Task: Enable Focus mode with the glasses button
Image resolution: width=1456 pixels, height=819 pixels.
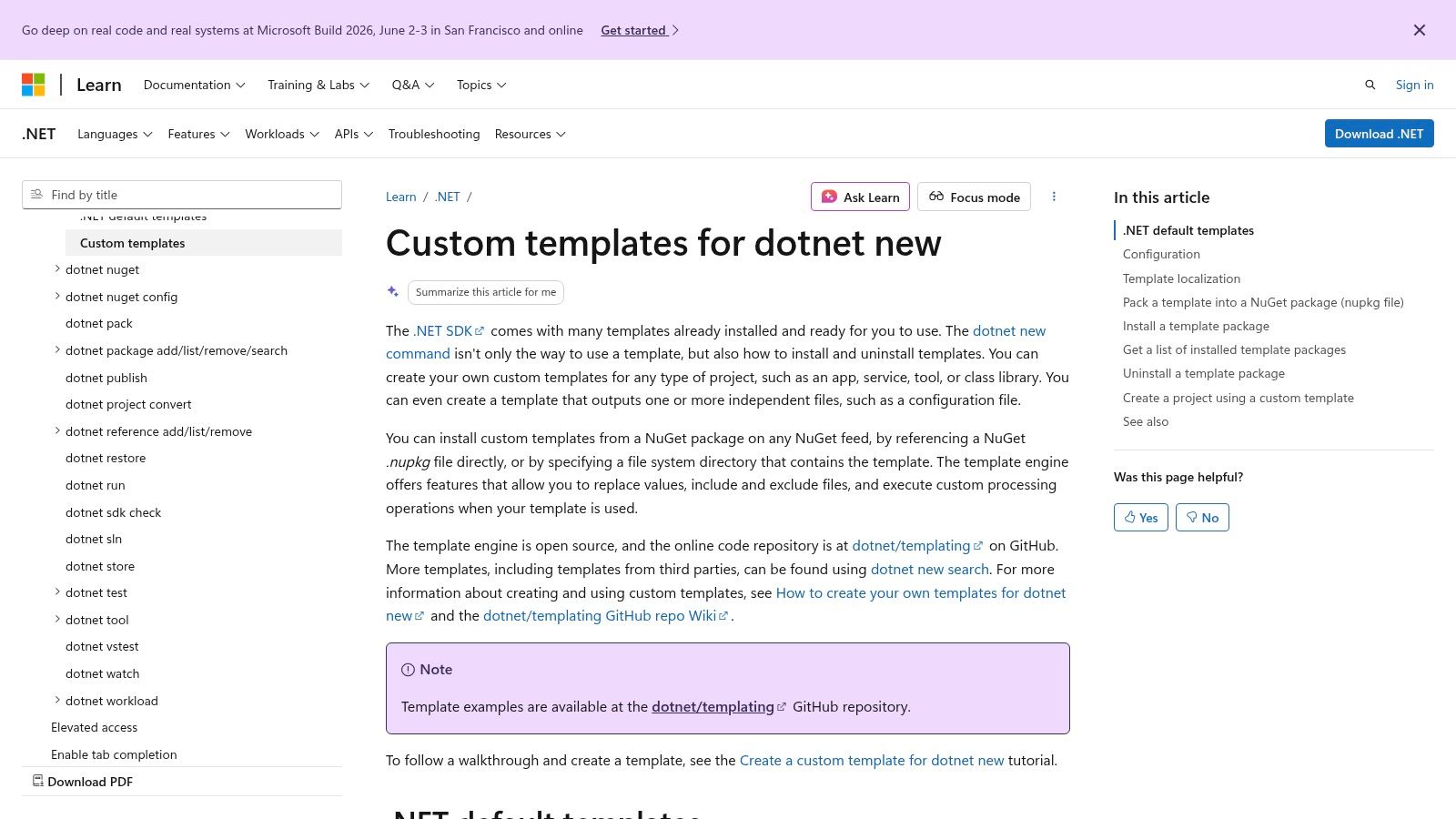Action: pos(974,197)
